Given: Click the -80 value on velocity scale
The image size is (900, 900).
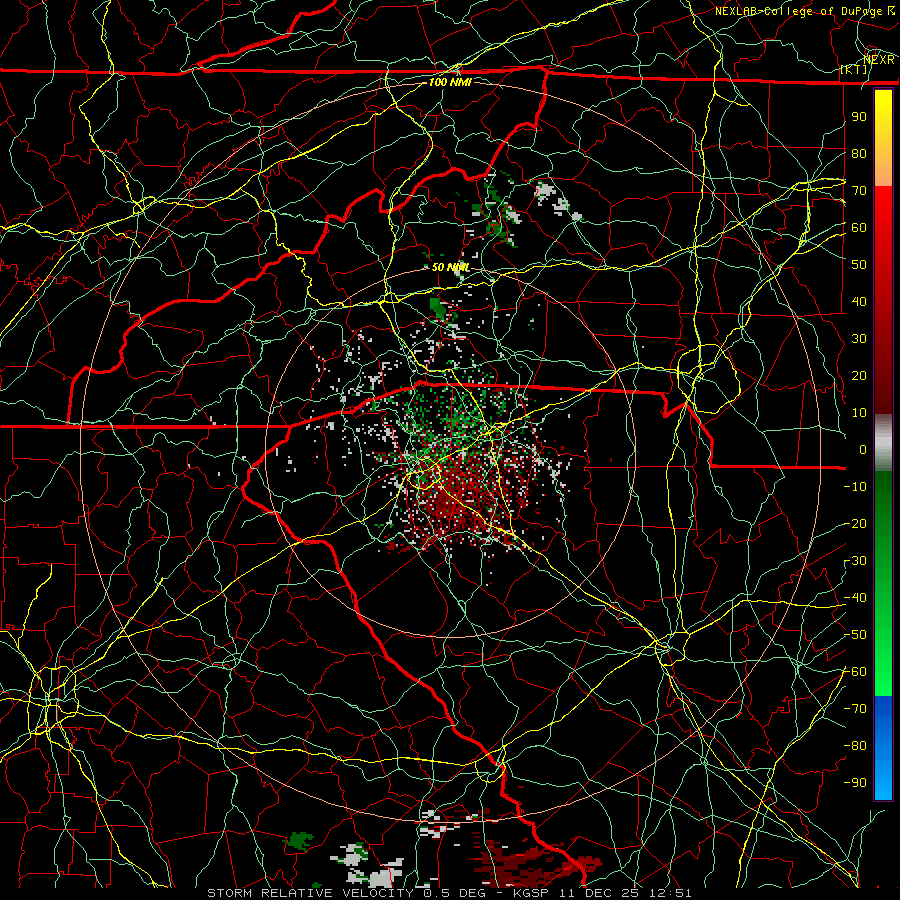Looking at the screenshot, I should click(855, 746).
